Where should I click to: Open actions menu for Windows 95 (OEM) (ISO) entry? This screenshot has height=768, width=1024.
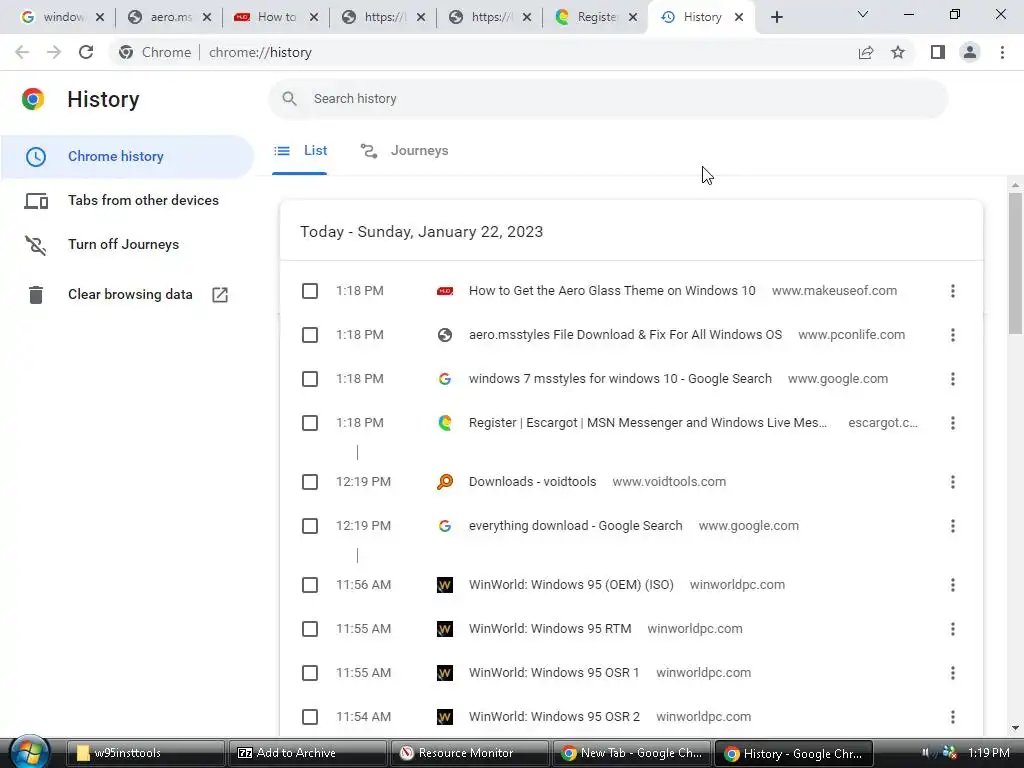tap(953, 584)
